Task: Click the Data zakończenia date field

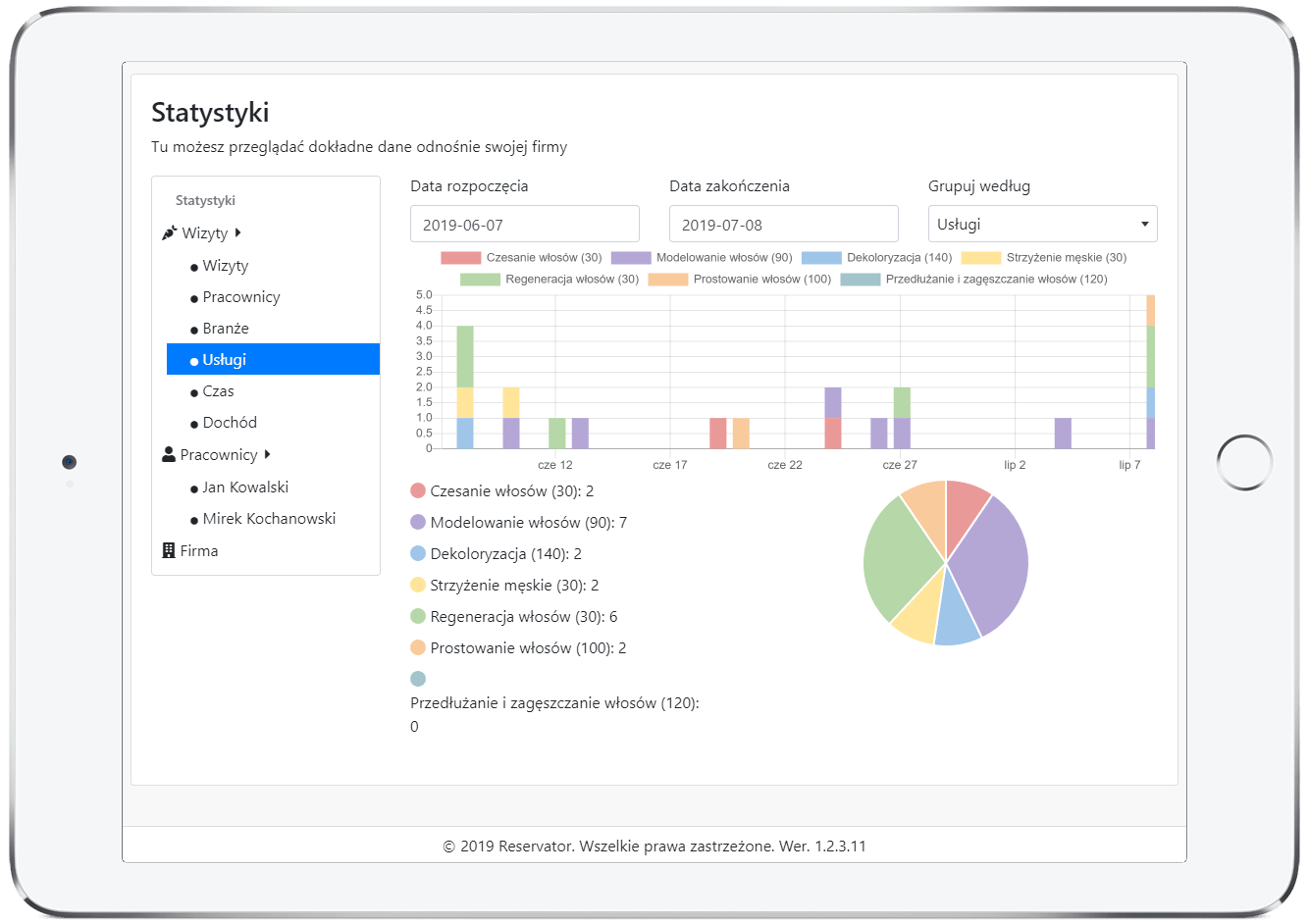Action: tap(783, 225)
